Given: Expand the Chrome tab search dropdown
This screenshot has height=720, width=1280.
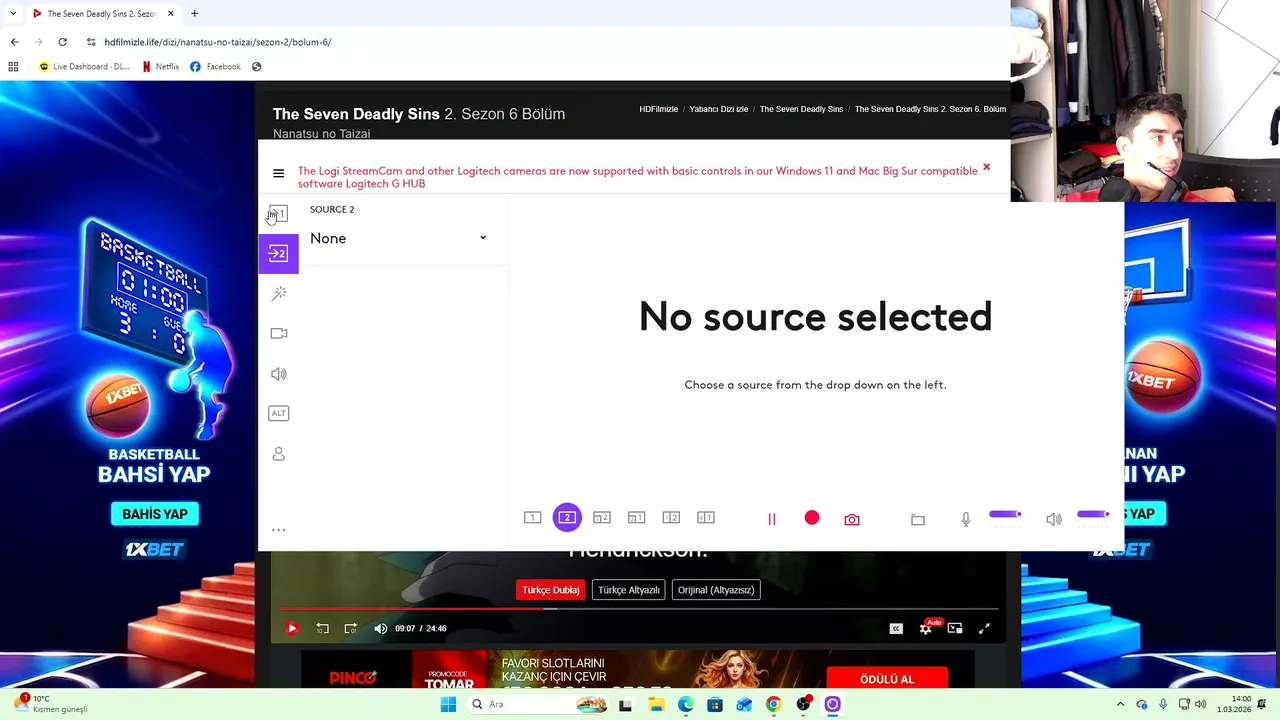Looking at the screenshot, I should coord(13,14).
